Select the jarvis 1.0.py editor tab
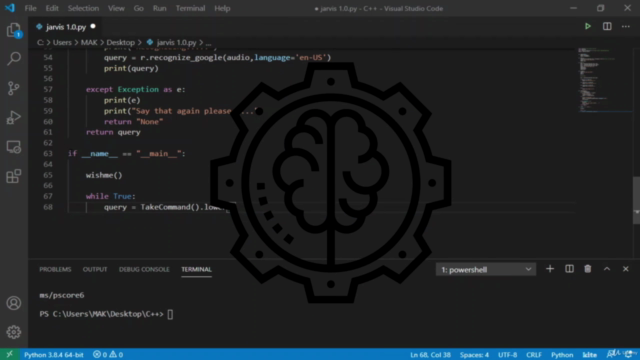 (x=65, y=27)
